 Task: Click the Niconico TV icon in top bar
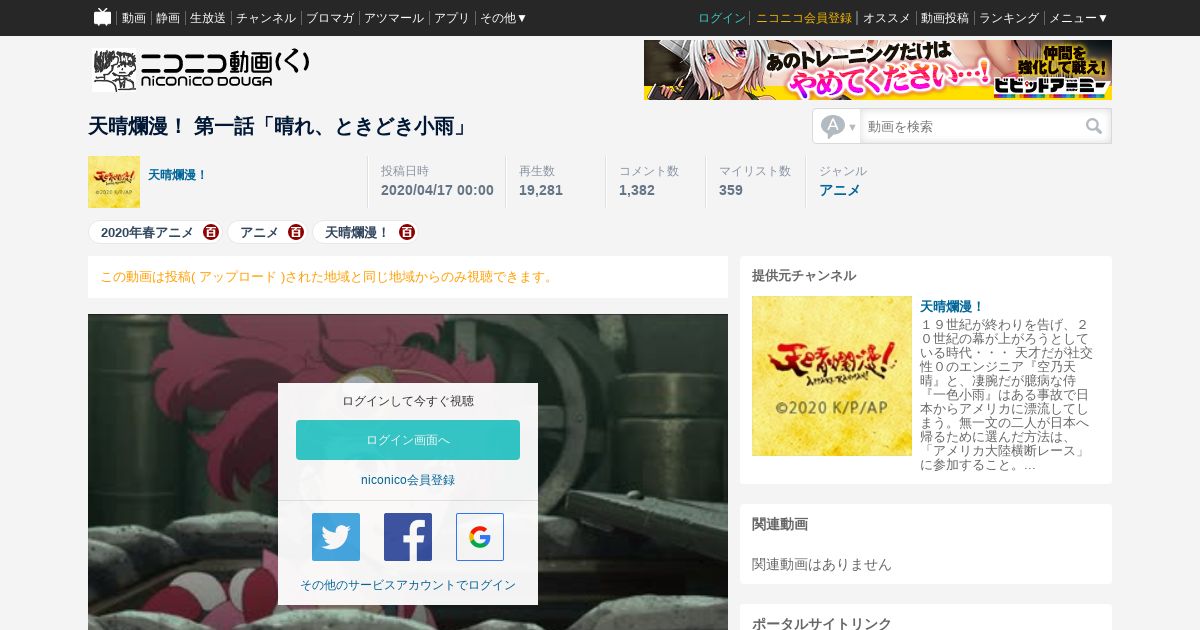102,17
